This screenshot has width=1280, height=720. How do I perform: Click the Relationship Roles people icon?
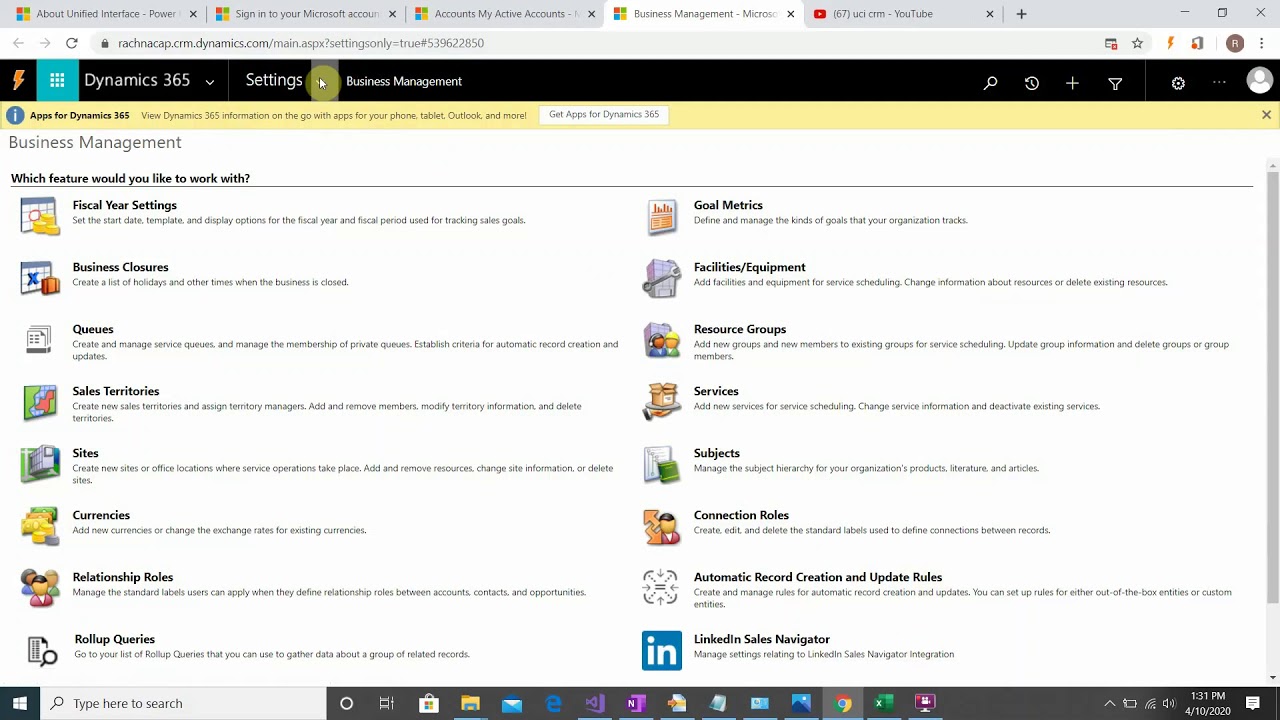coord(40,588)
